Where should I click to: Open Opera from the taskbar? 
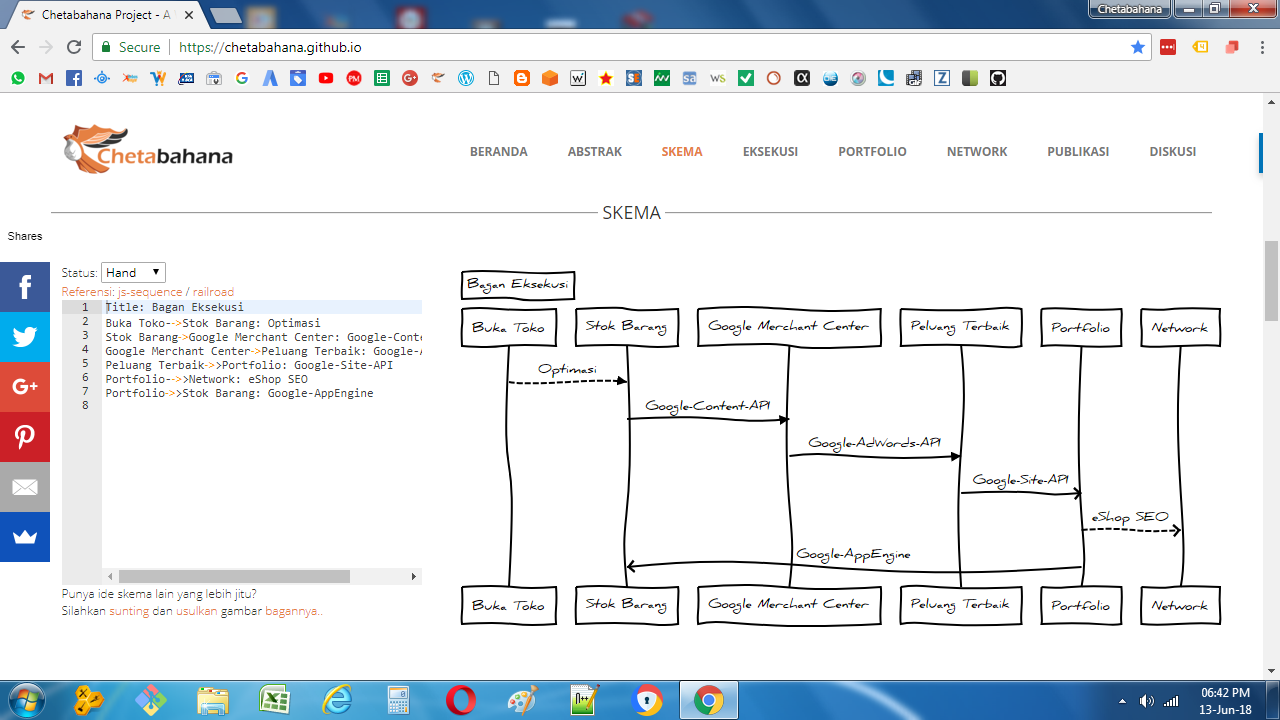(x=460, y=700)
